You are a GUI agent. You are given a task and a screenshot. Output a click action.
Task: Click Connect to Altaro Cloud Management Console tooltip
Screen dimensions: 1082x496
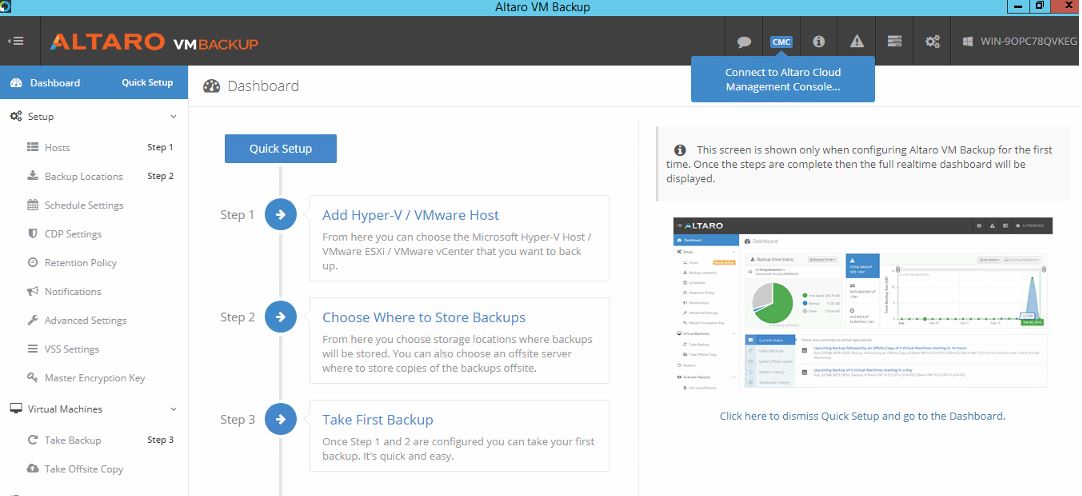[783, 79]
